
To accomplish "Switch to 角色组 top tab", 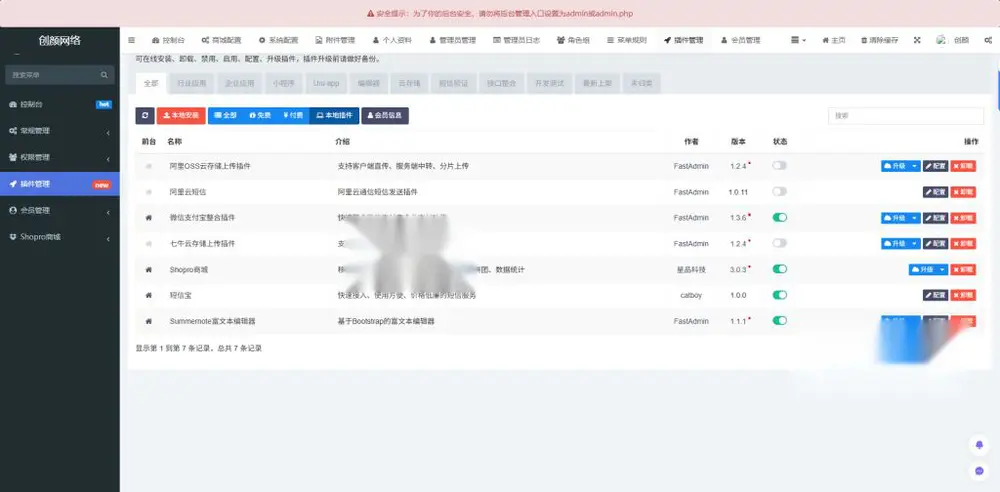I will (x=573, y=40).
